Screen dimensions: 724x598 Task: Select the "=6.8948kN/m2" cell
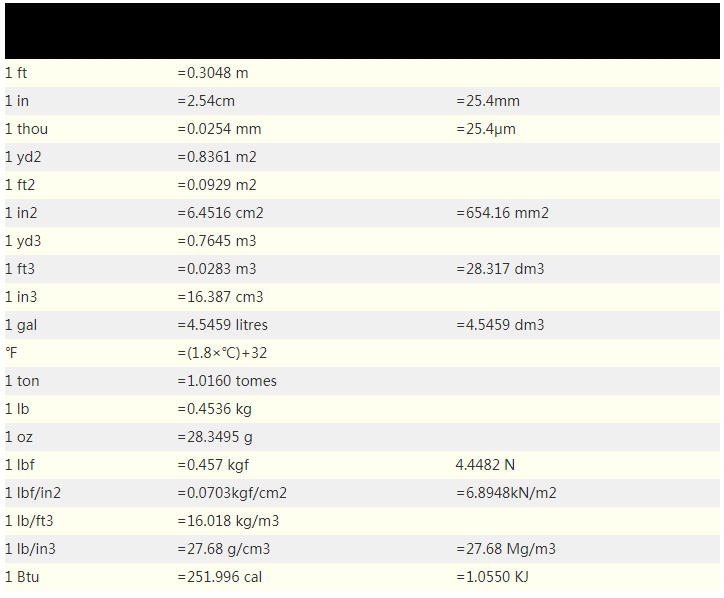tap(506, 493)
